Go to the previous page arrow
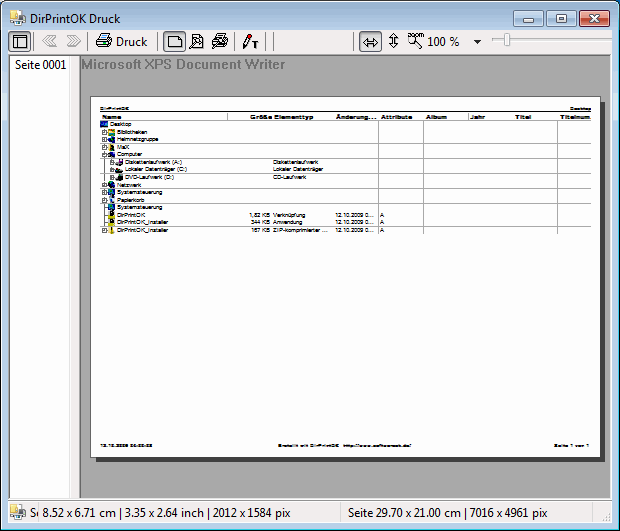This screenshot has height=531, width=620. point(49,41)
